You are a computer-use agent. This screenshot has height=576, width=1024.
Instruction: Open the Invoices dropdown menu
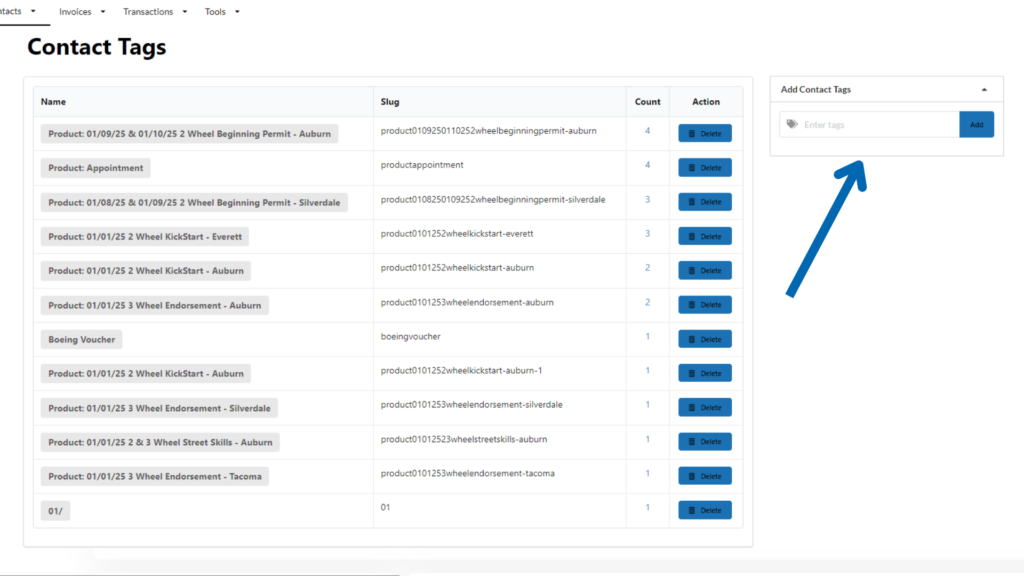click(x=82, y=12)
